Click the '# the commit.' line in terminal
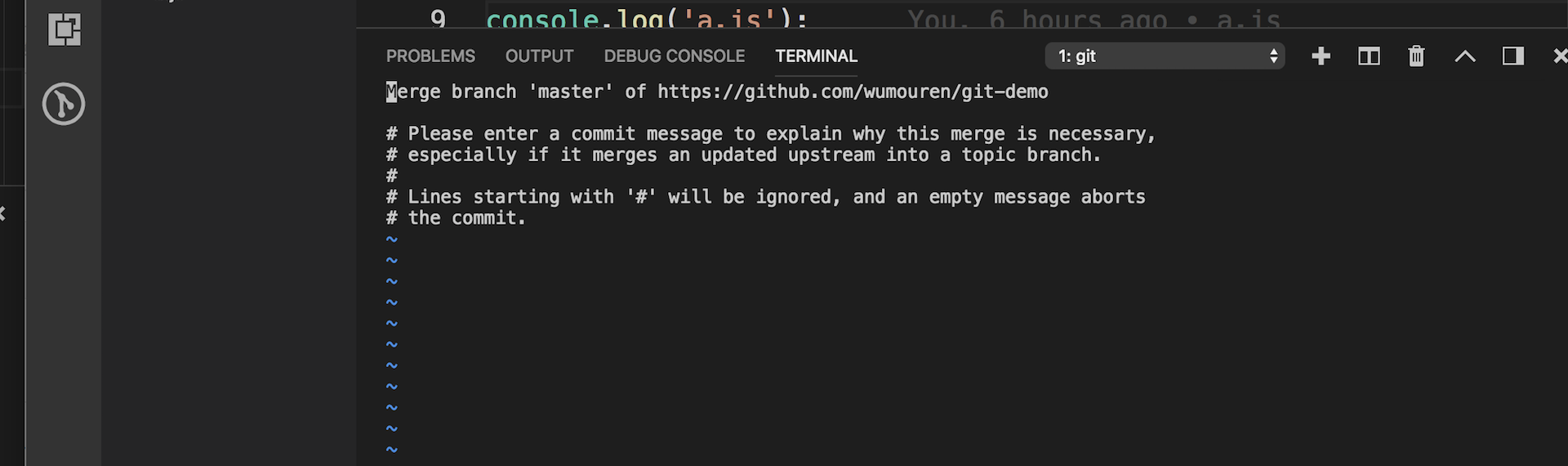 (x=456, y=218)
